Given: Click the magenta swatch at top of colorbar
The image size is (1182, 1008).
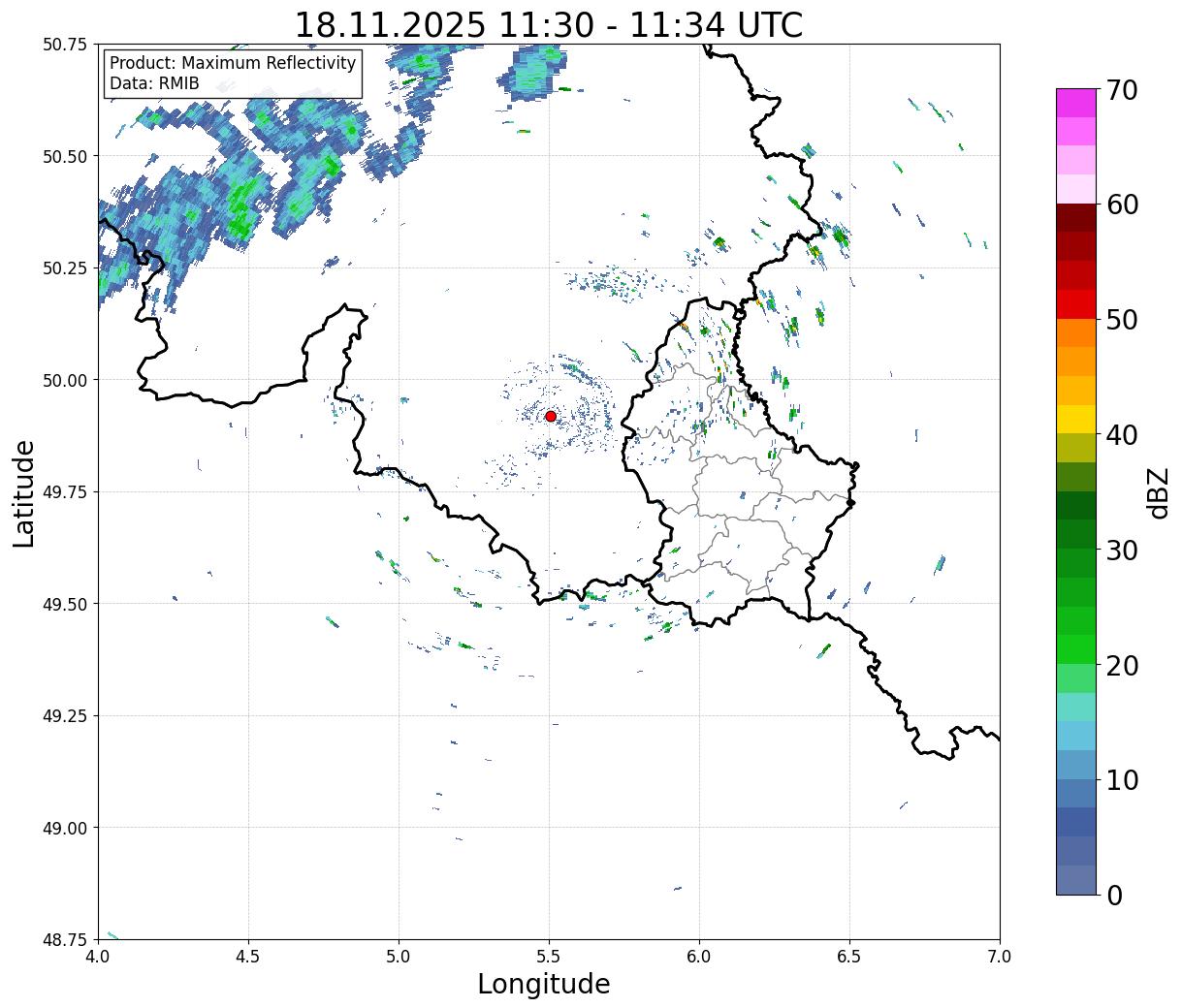Looking at the screenshot, I should click(1076, 103).
